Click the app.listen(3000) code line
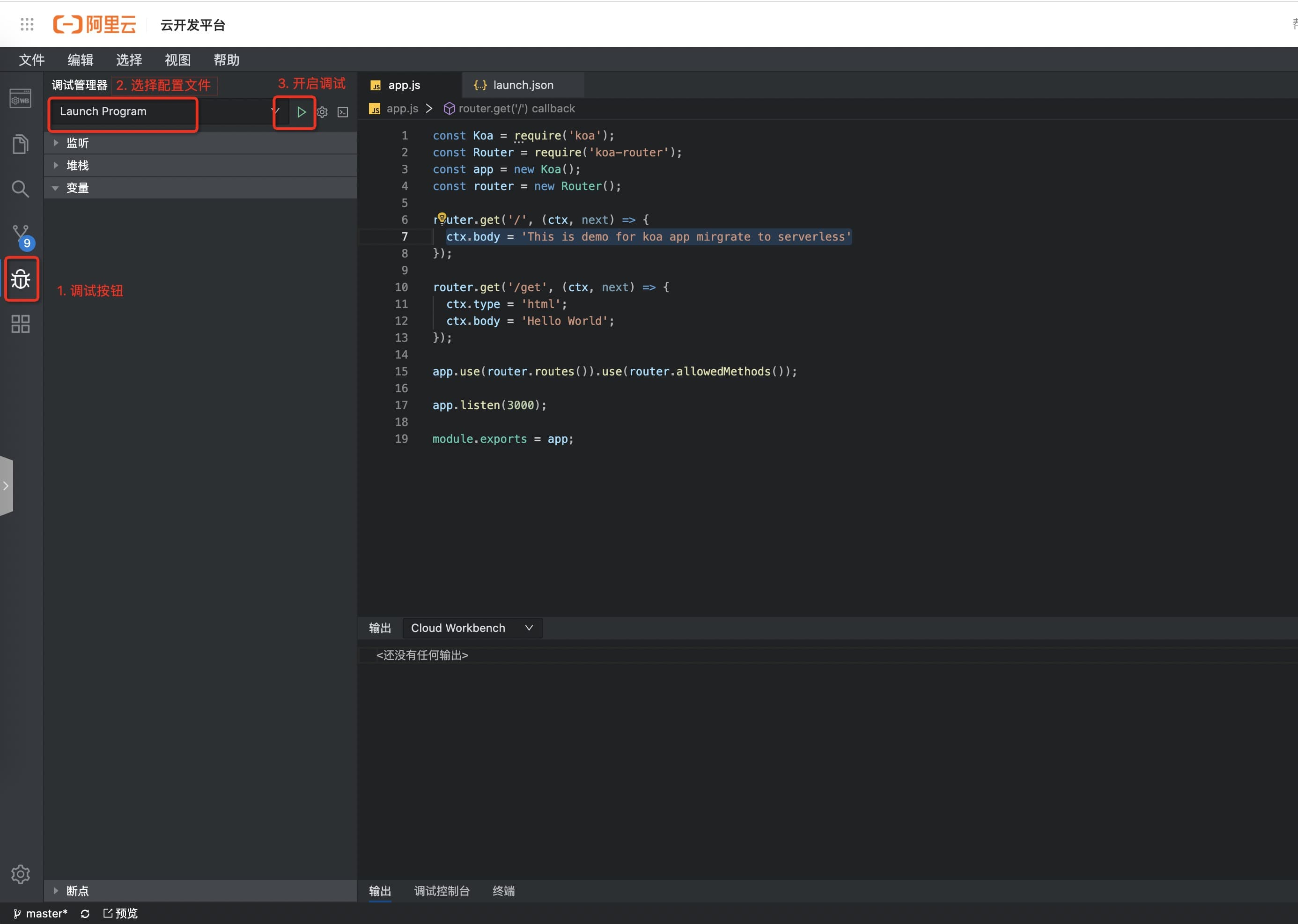Screen dimensions: 1298x924 point(489,405)
